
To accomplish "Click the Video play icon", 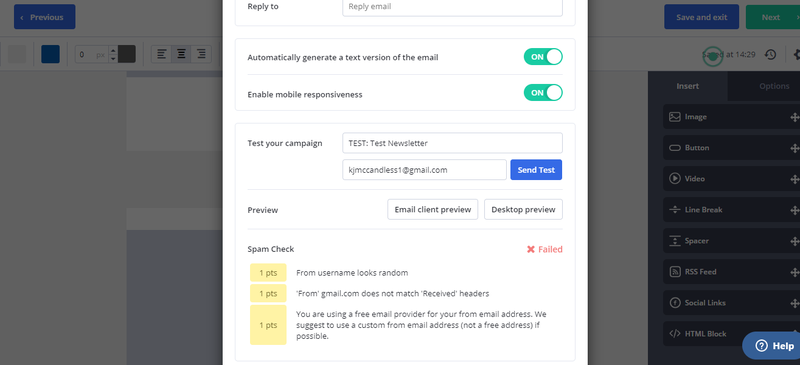I will click(x=674, y=179).
